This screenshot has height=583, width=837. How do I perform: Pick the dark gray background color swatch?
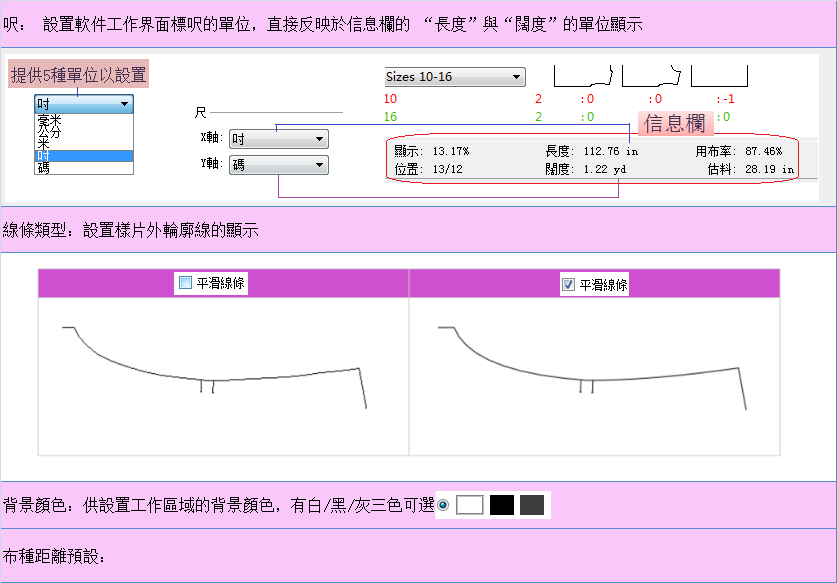pyautogui.click(x=531, y=505)
